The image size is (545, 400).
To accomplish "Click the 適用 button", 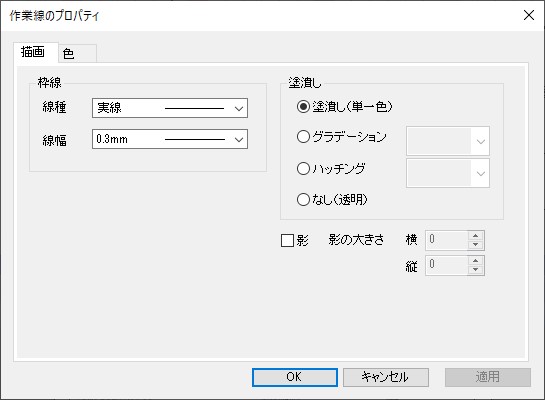I will coord(488,377).
